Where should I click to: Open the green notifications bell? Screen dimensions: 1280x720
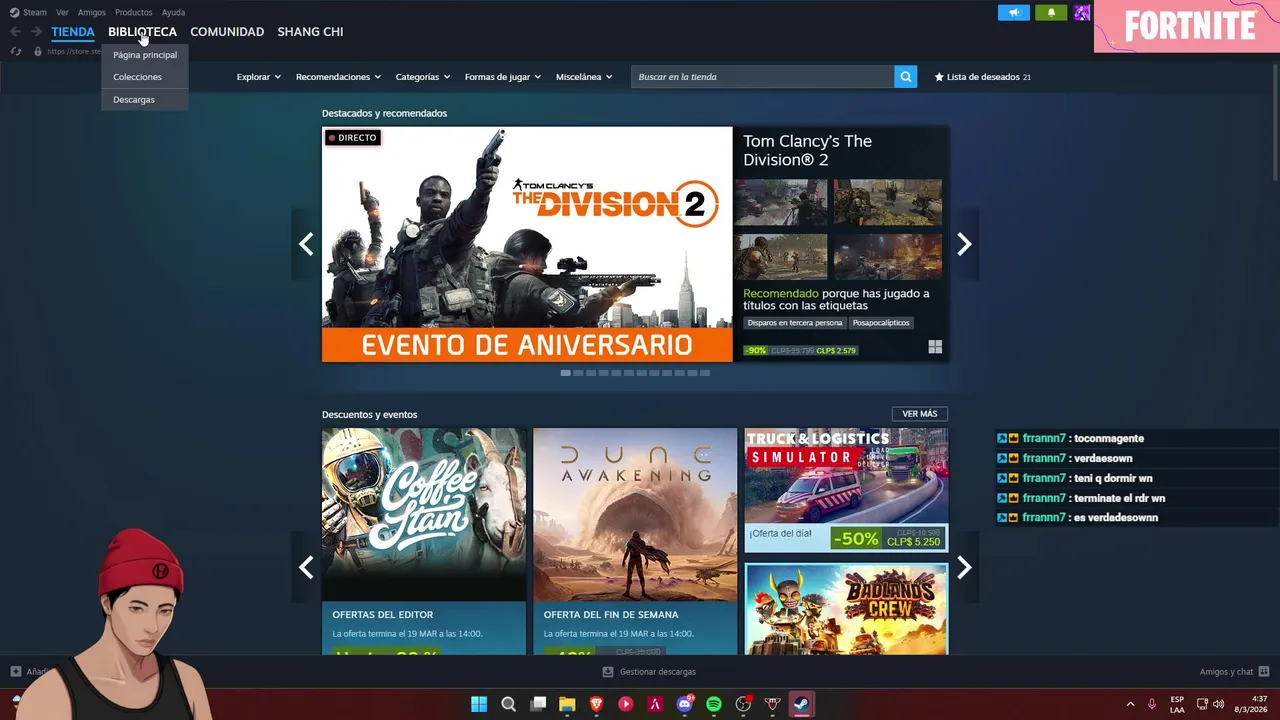pos(1051,13)
